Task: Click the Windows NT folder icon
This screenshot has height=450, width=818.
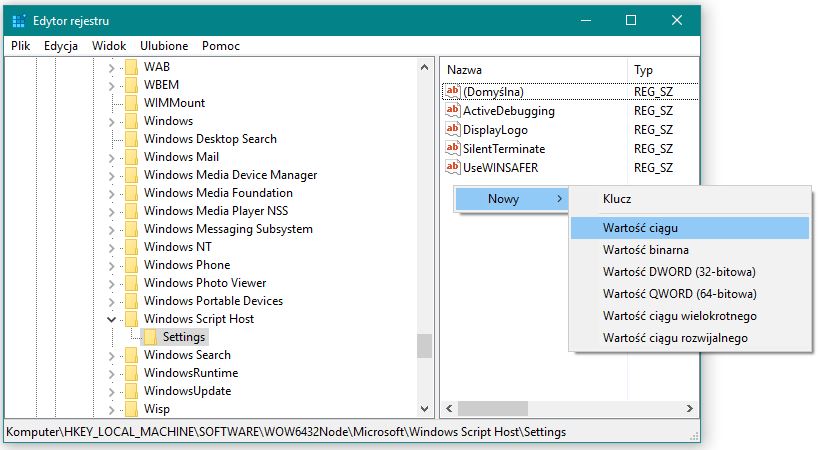Action: (131, 247)
